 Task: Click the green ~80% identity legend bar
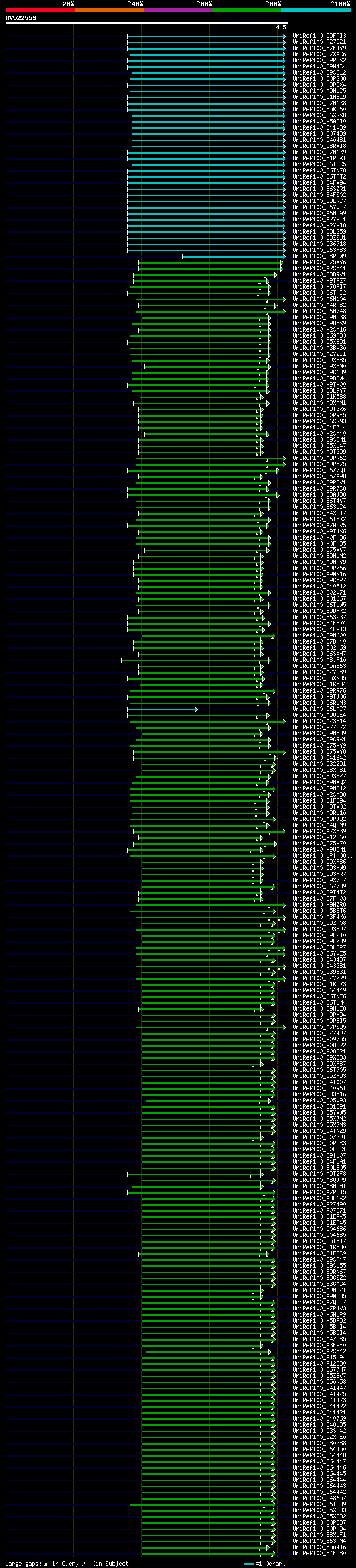coord(247,10)
